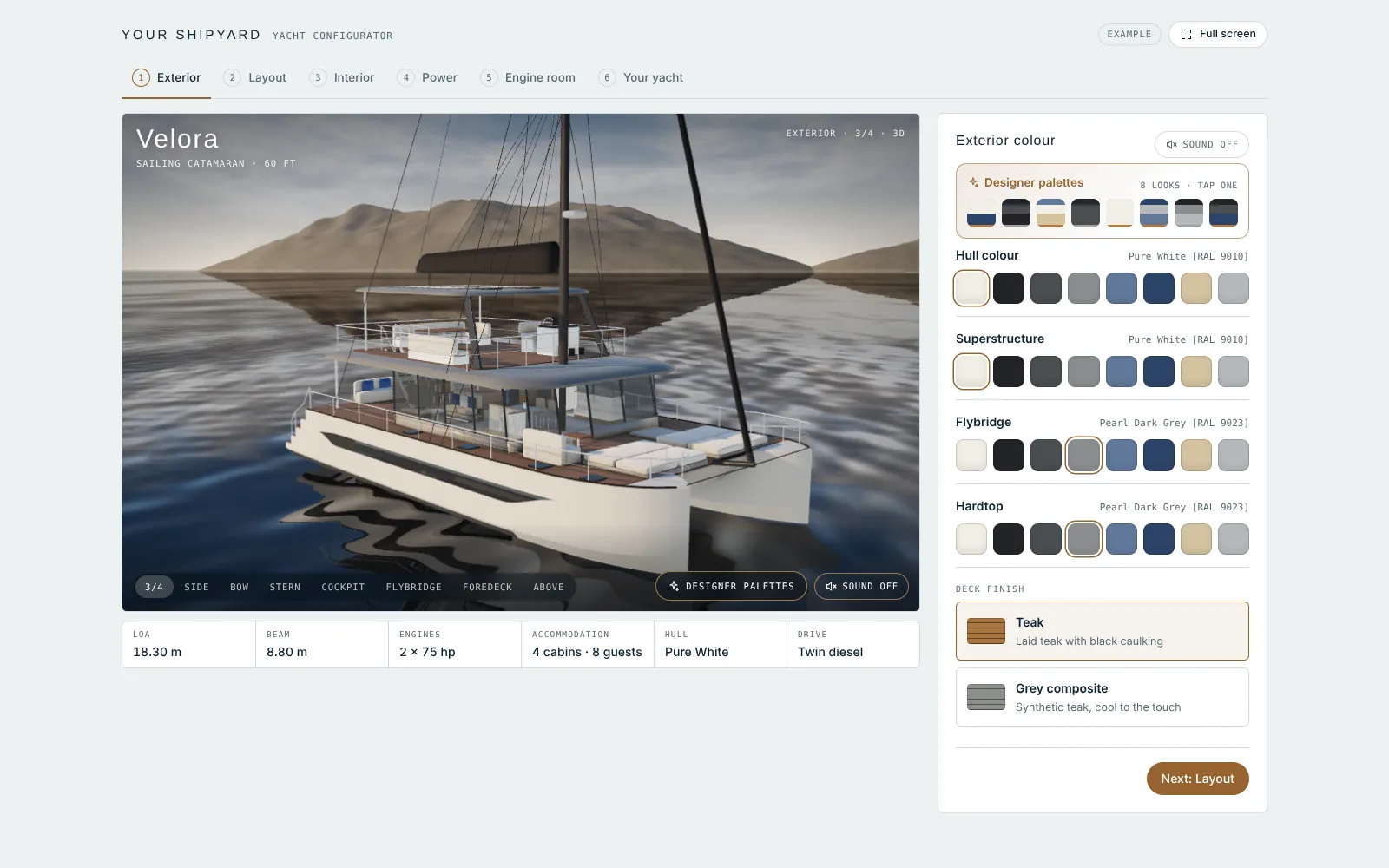
Task: Apply the third designer palette, blue over beige
Action: click(1051, 213)
